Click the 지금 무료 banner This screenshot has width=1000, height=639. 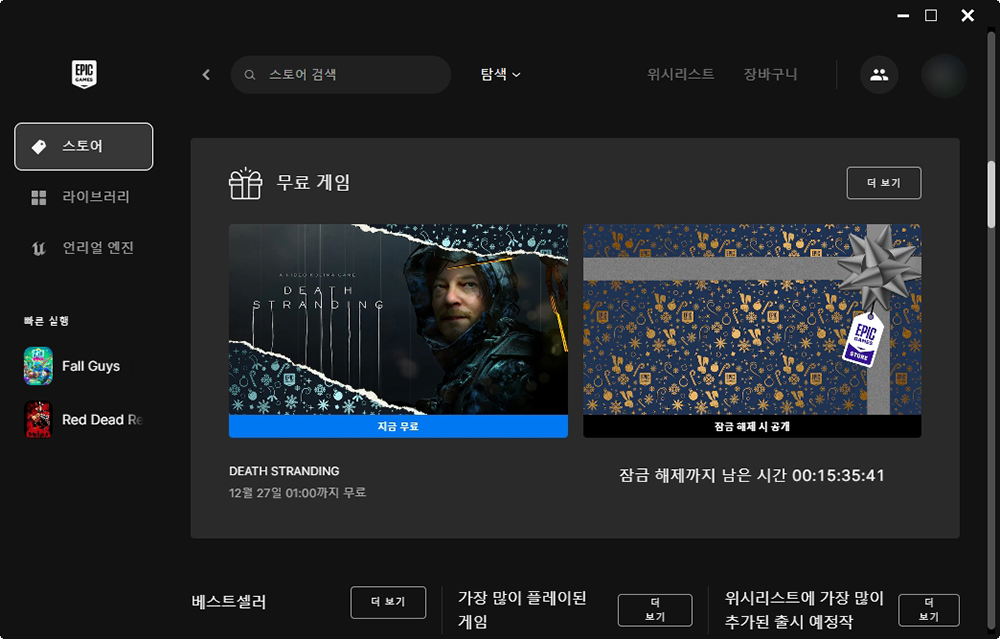point(398,426)
